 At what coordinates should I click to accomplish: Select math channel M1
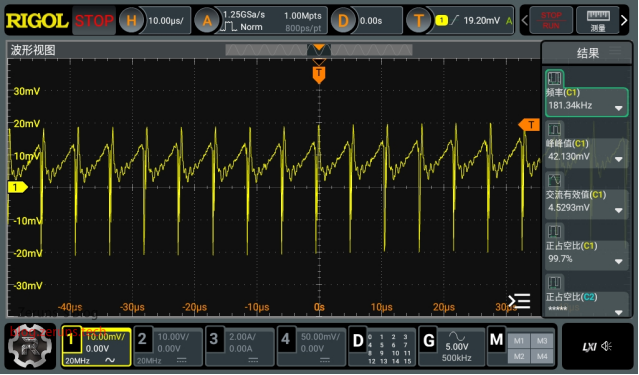click(519, 341)
